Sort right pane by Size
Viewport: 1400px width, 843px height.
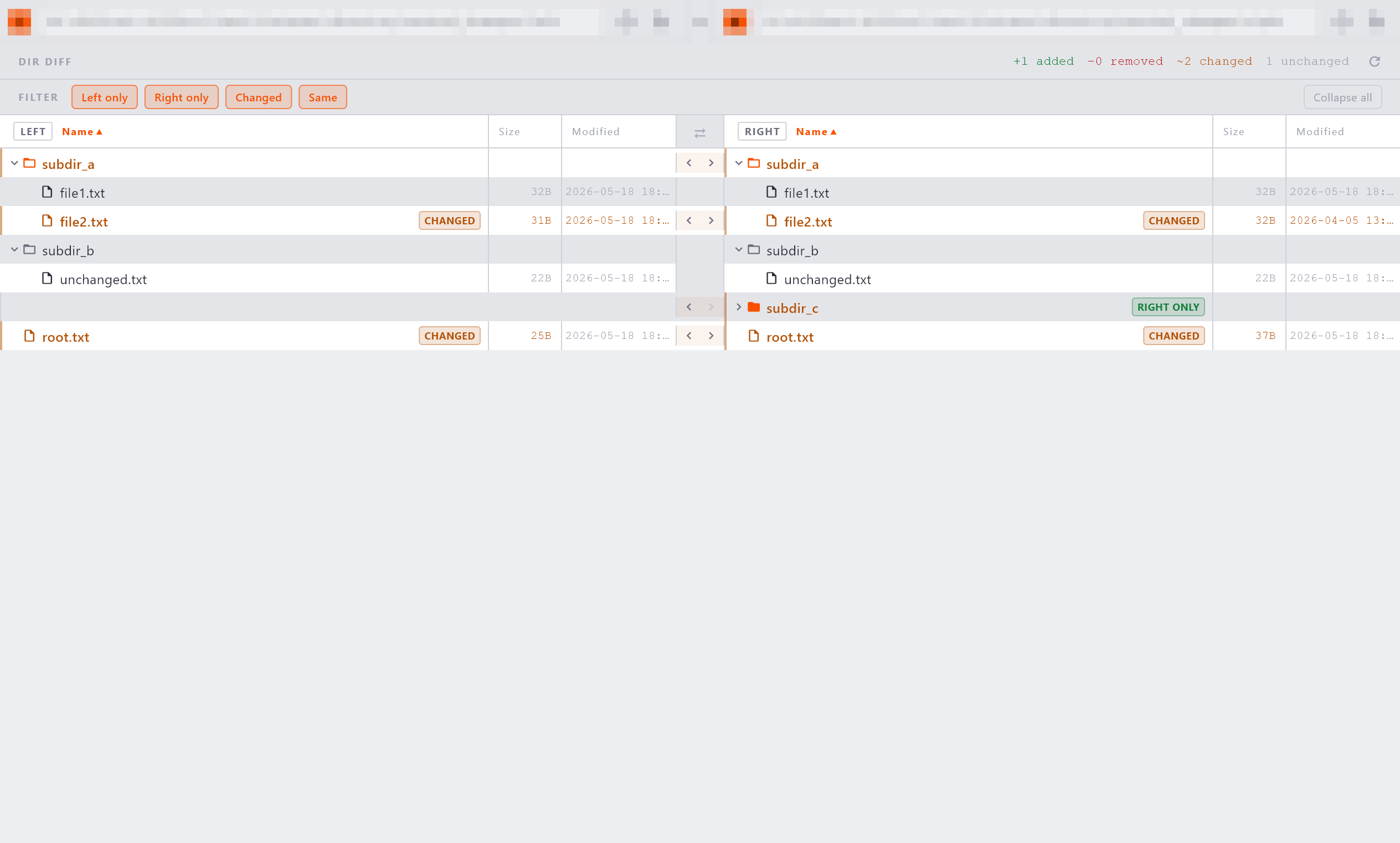(x=1234, y=132)
